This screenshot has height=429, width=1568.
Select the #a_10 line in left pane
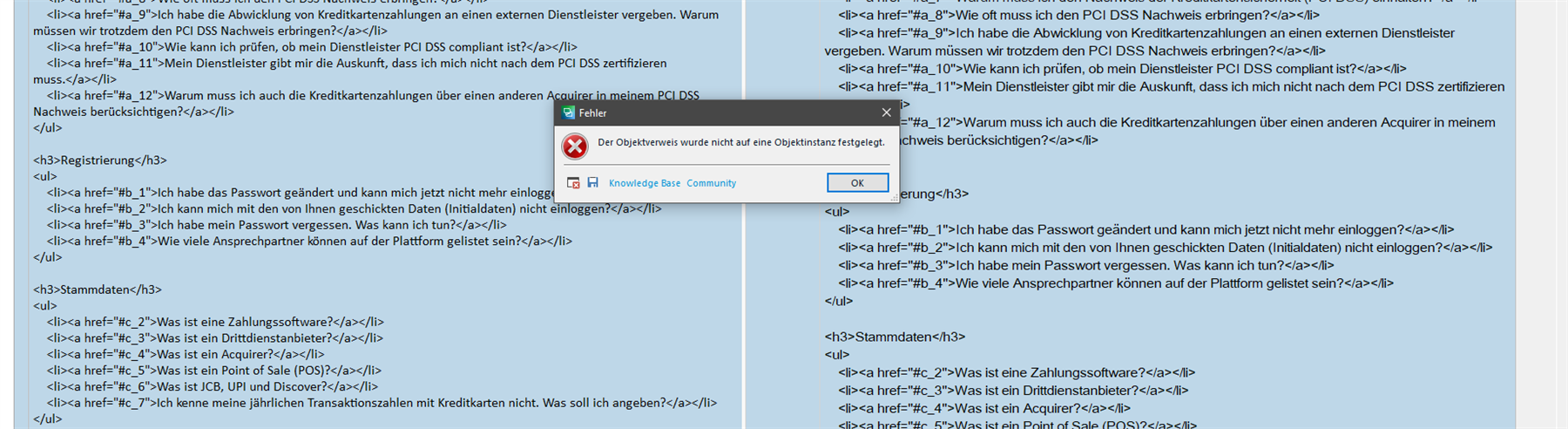[312, 47]
